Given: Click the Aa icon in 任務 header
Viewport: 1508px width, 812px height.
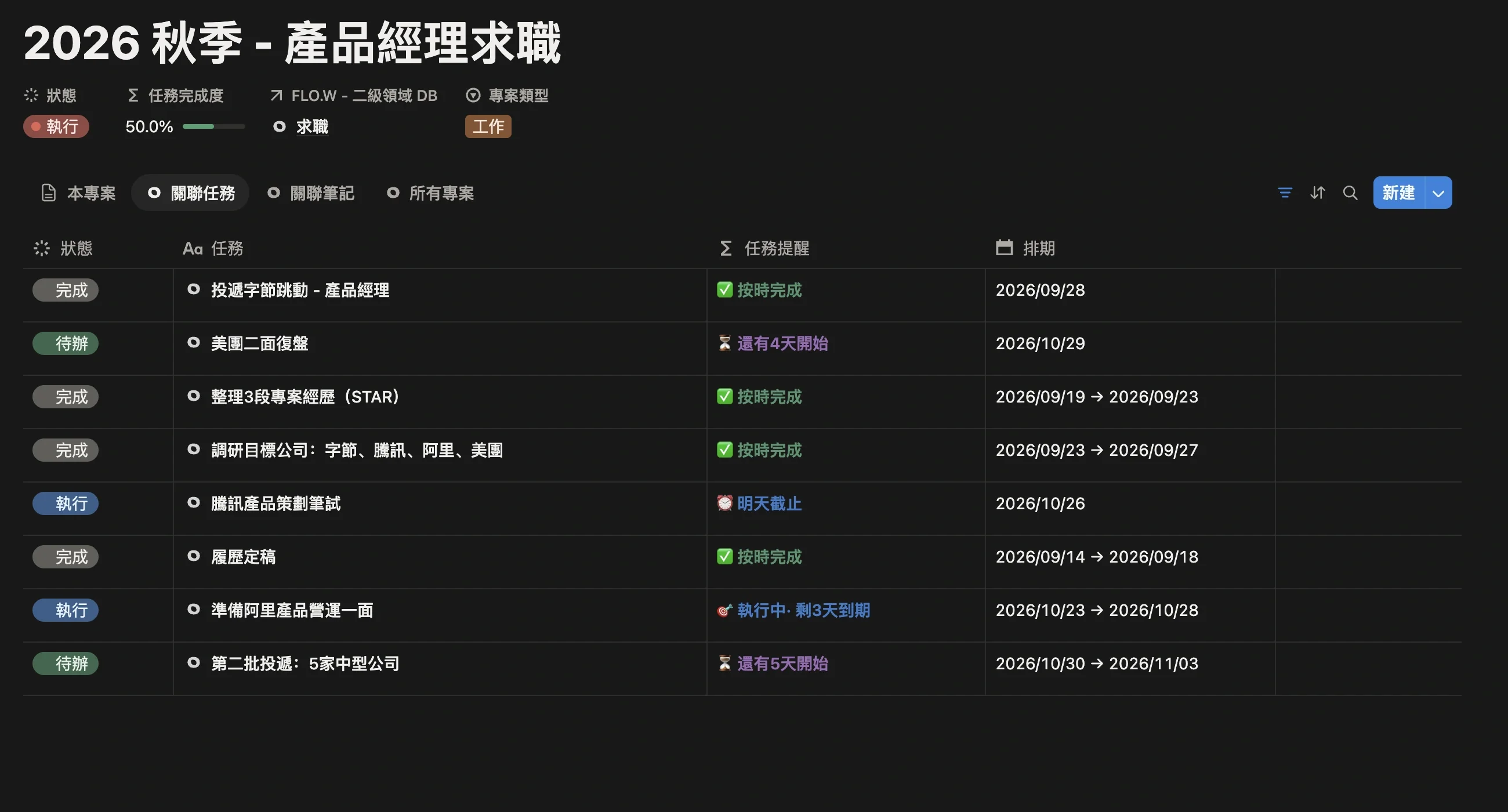Looking at the screenshot, I should 193,248.
